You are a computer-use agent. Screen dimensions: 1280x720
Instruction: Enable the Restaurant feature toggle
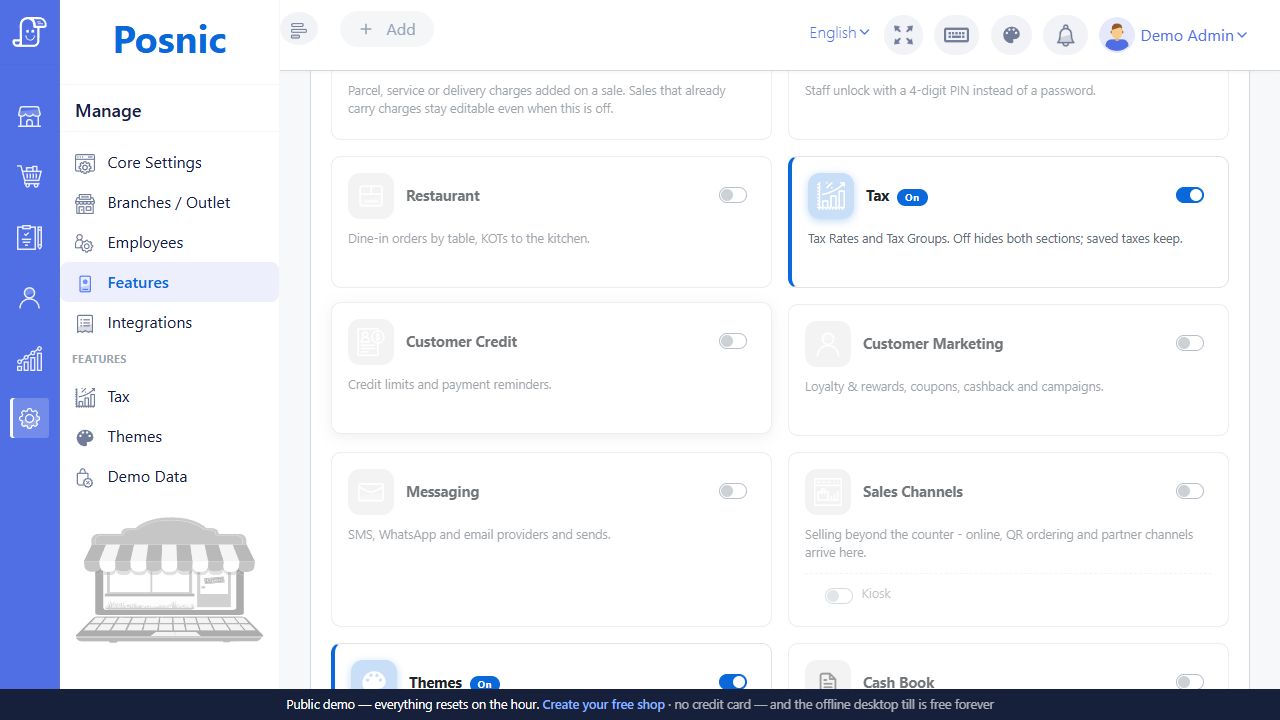click(733, 195)
